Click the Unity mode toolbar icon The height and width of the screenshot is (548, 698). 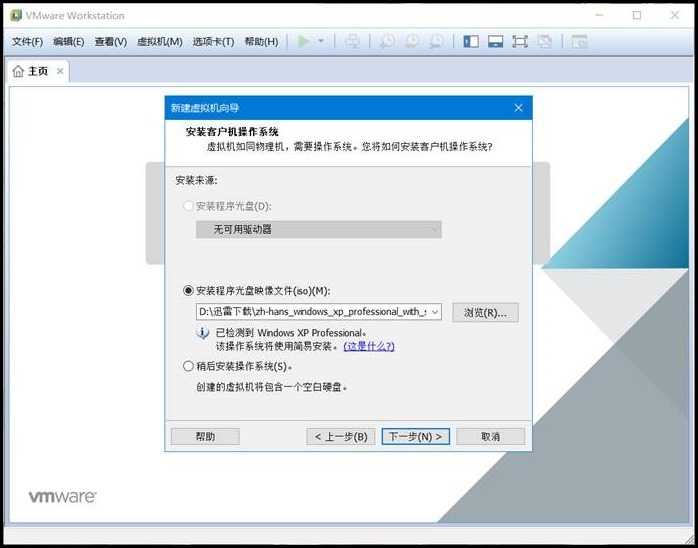544,41
